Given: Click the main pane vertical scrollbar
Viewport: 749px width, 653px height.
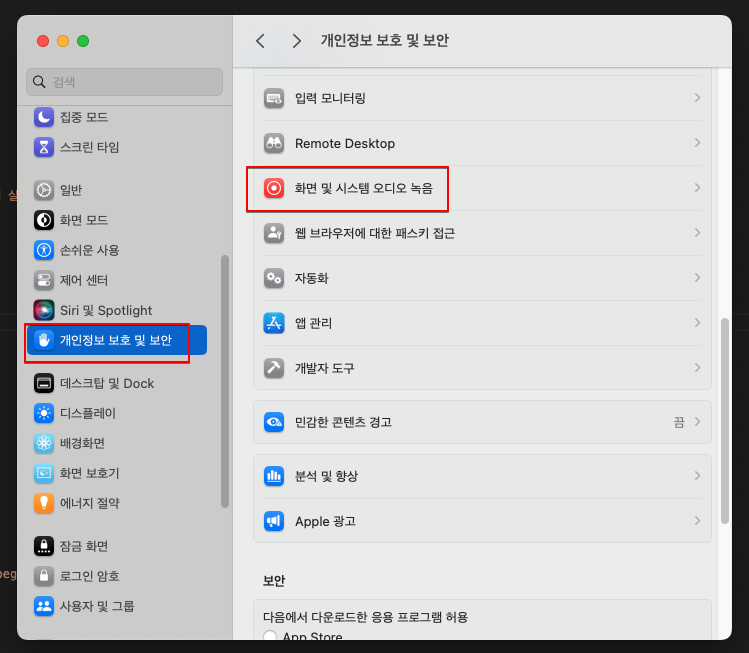Looking at the screenshot, I should pos(725,420).
